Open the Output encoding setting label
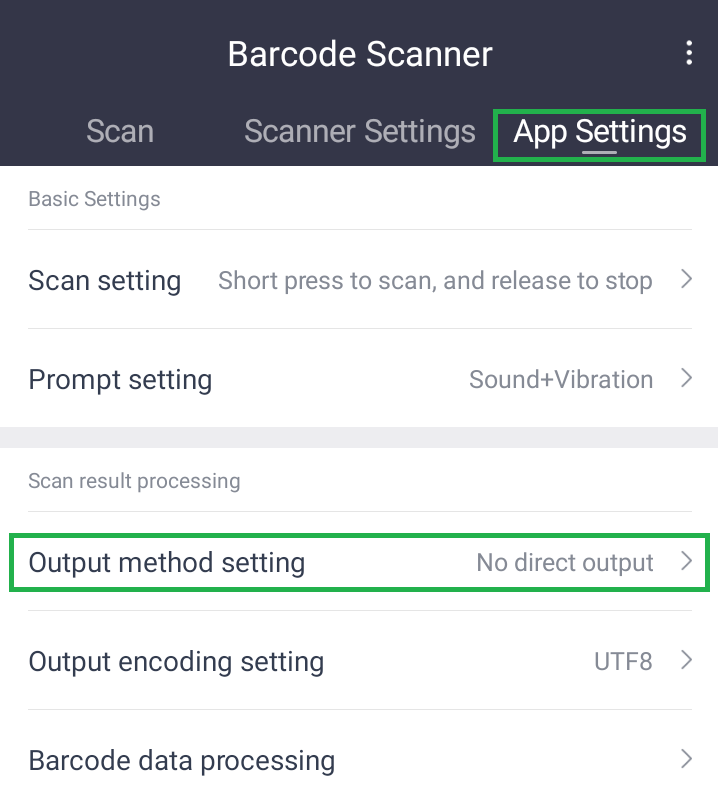 (x=176, y=662)
